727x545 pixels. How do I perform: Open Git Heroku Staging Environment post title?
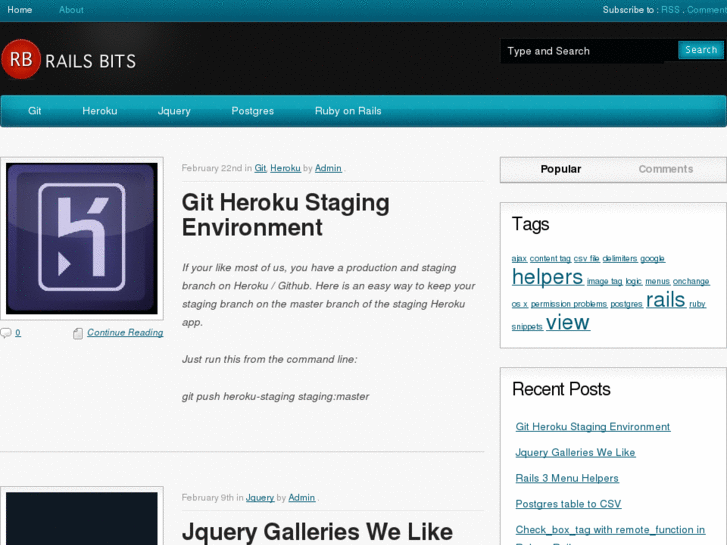[286, 215]
